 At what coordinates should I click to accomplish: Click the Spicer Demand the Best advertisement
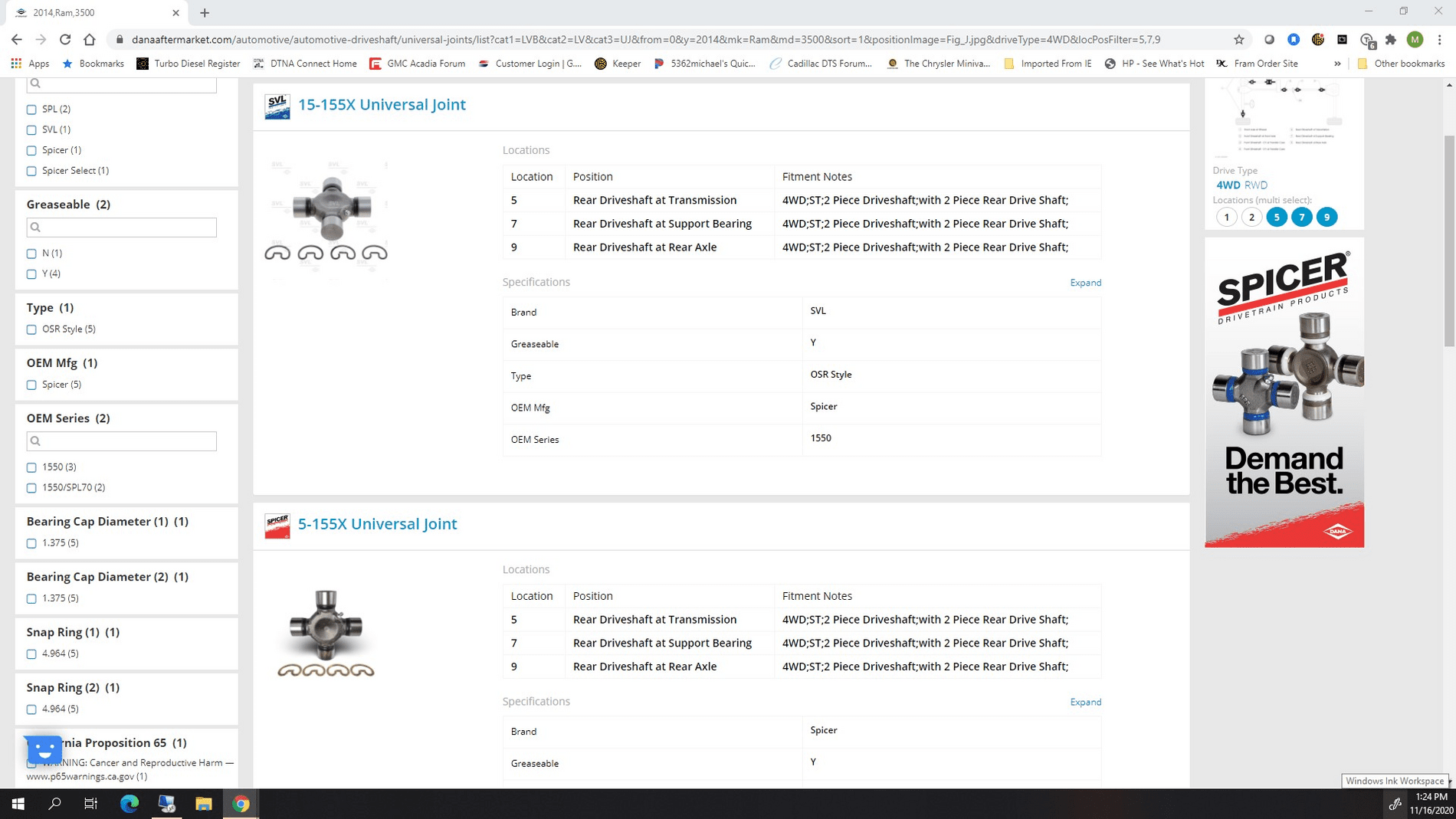pos(1284,392)
